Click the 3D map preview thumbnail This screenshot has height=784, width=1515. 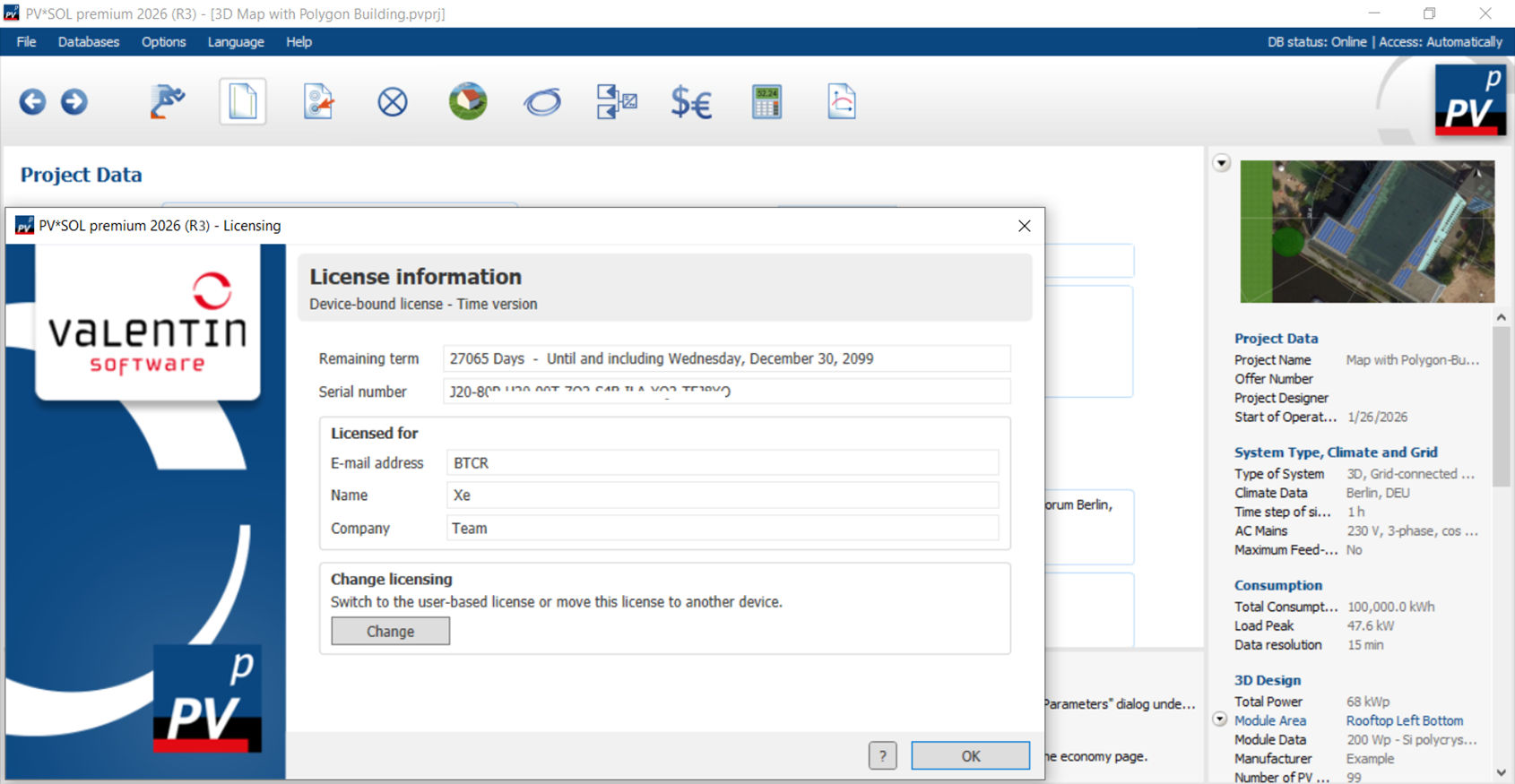pyautogui.click(x=1367, y=231)
